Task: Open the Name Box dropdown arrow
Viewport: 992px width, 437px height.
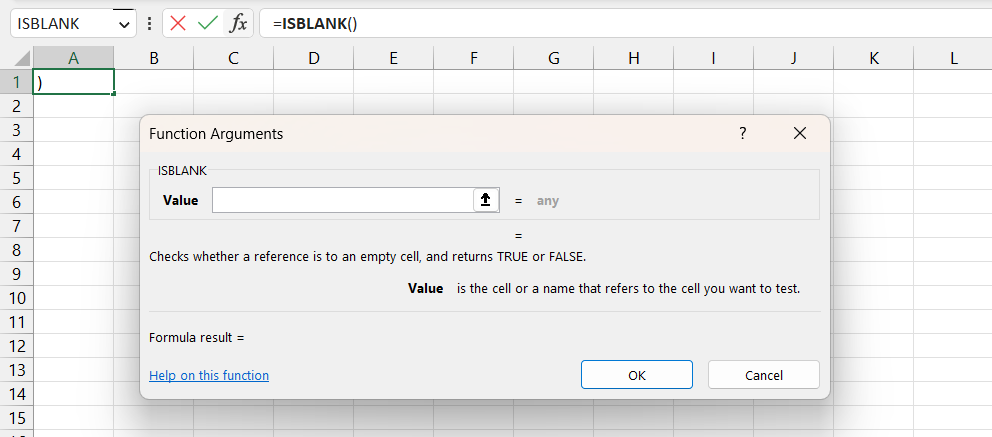Action: 124,23
